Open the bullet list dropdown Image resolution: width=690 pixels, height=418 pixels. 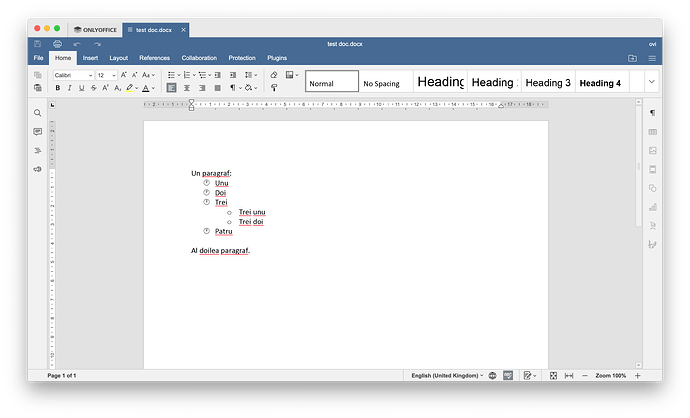coord(179,75)
